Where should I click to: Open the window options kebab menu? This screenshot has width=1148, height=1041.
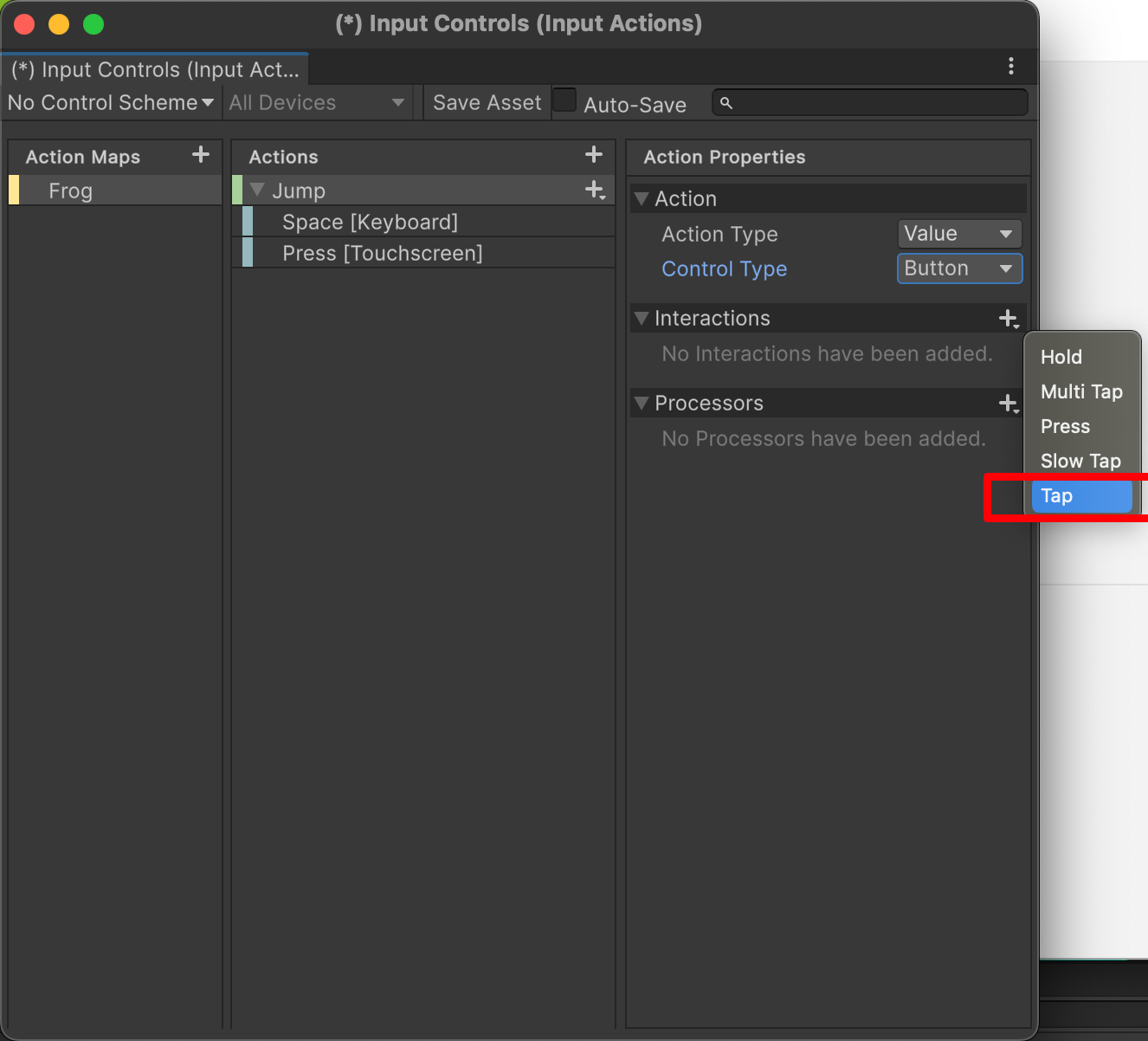coord(1011,67)
